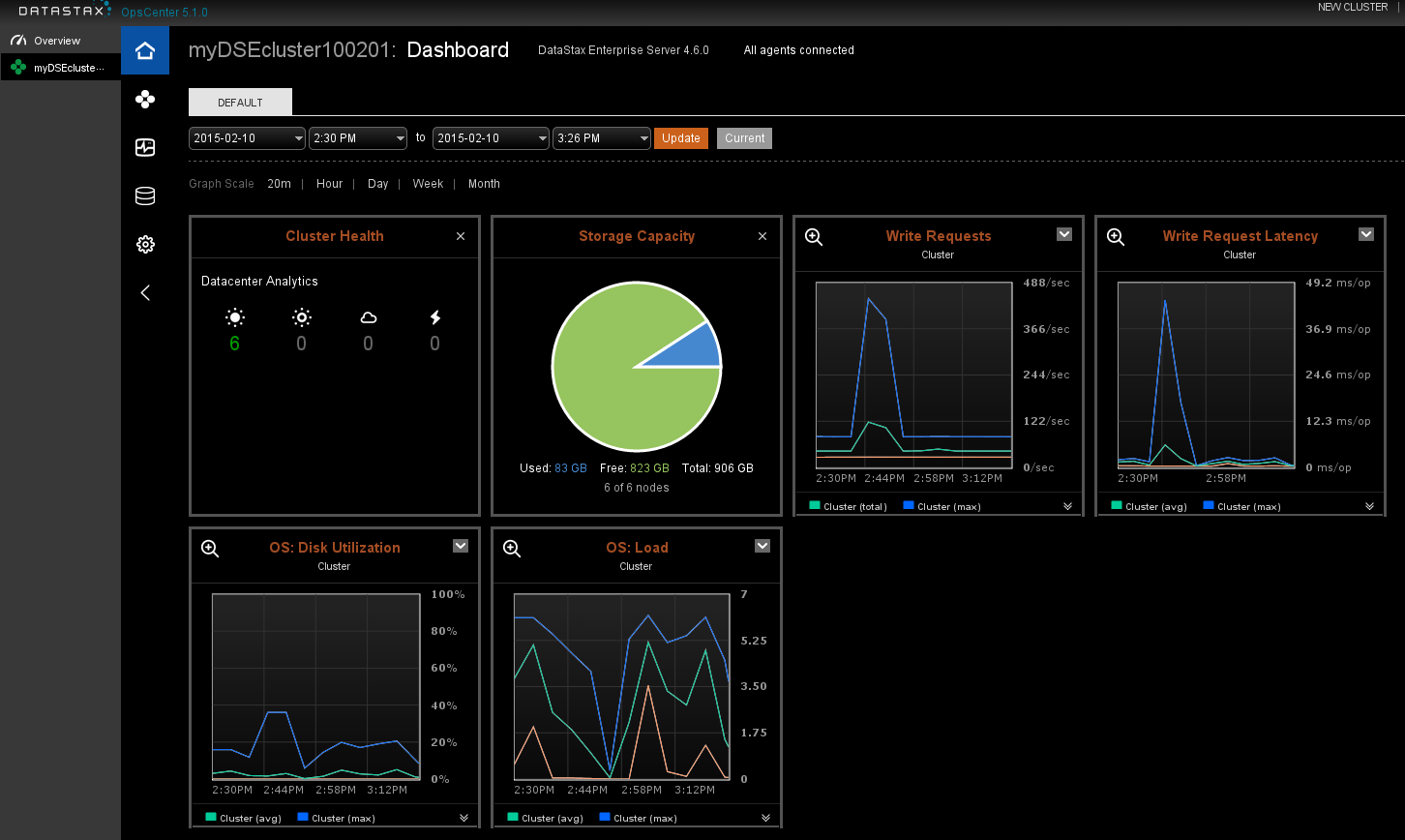Click the Total: 906 GB text

tap(717, 468)
